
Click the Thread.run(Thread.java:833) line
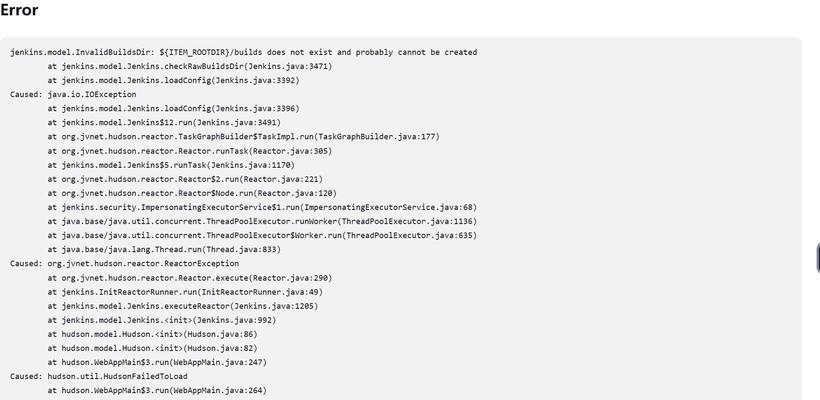click(x=164, y=250)
